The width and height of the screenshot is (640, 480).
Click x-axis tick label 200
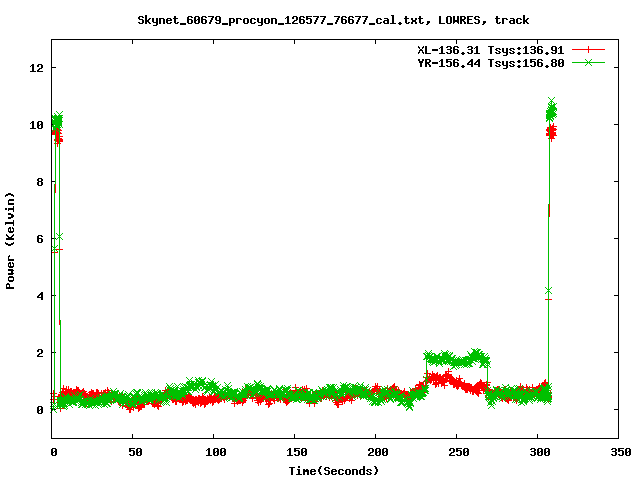[378, 452]
